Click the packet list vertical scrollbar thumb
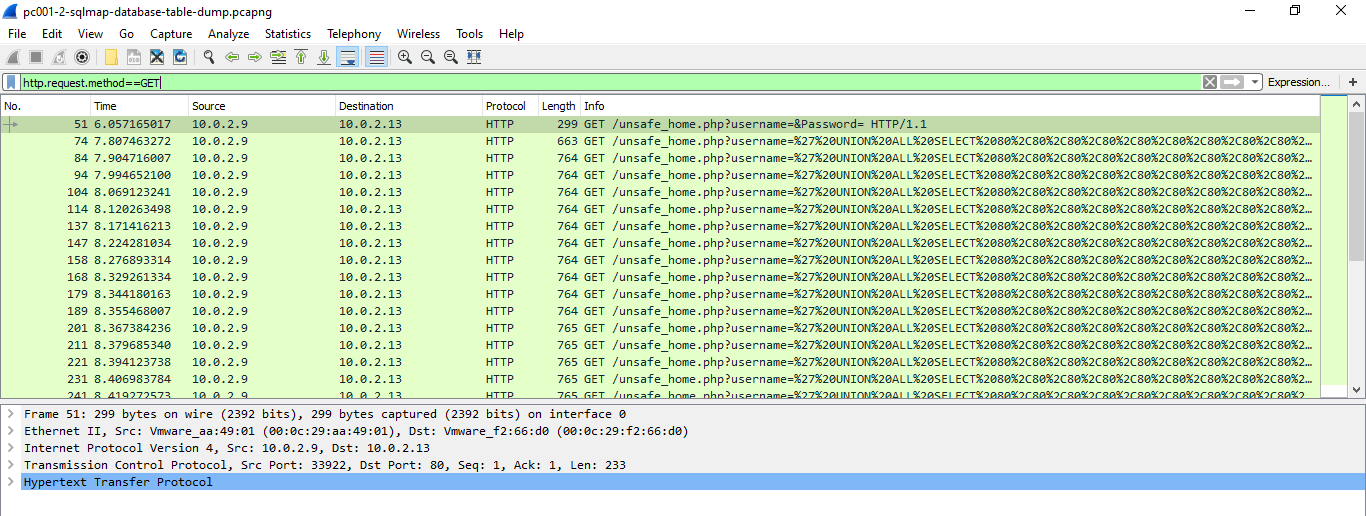1366x516 pixels. coord(1357,187)
